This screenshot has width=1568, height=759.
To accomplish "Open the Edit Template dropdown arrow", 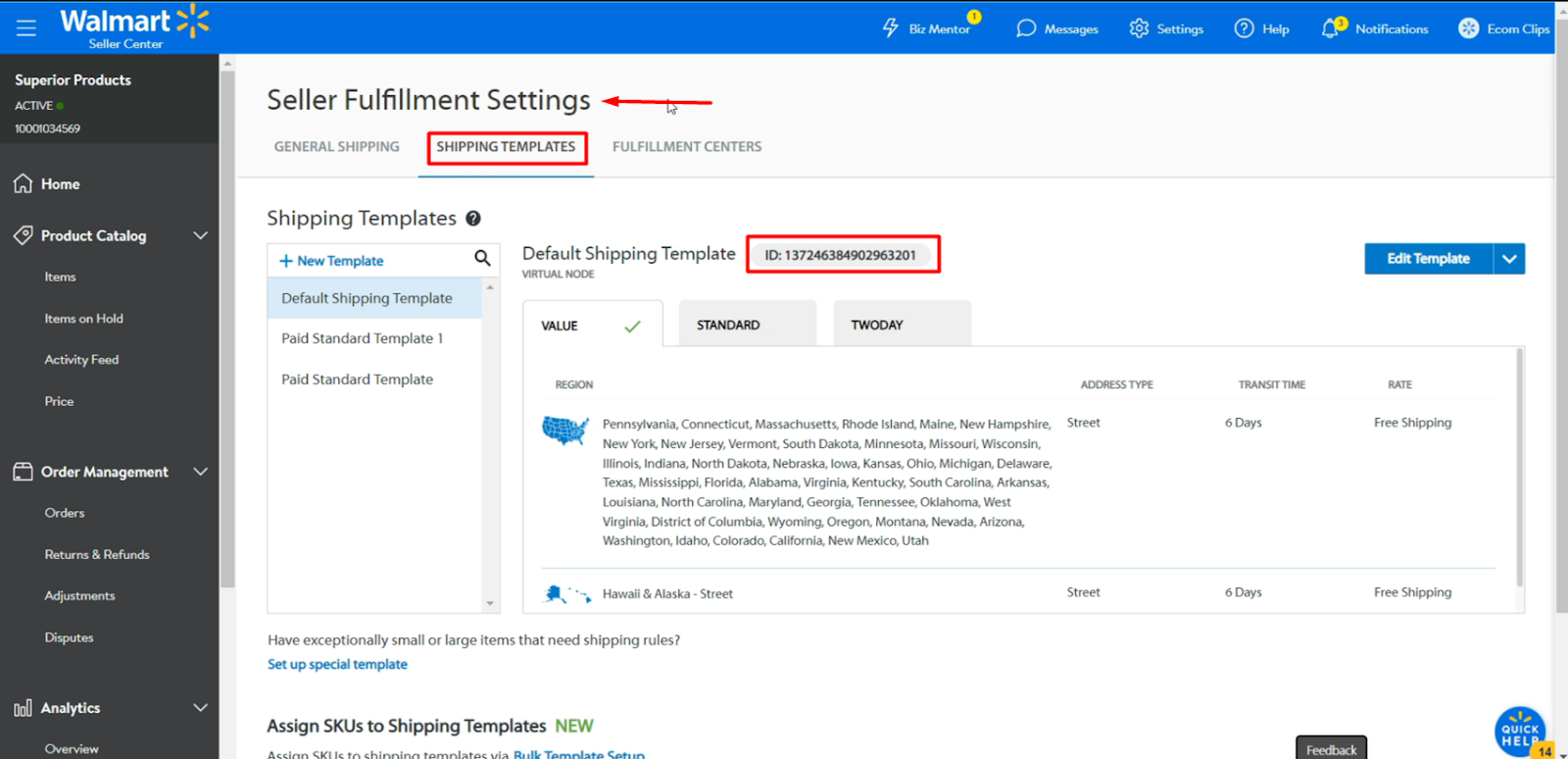I will 1509,259.
